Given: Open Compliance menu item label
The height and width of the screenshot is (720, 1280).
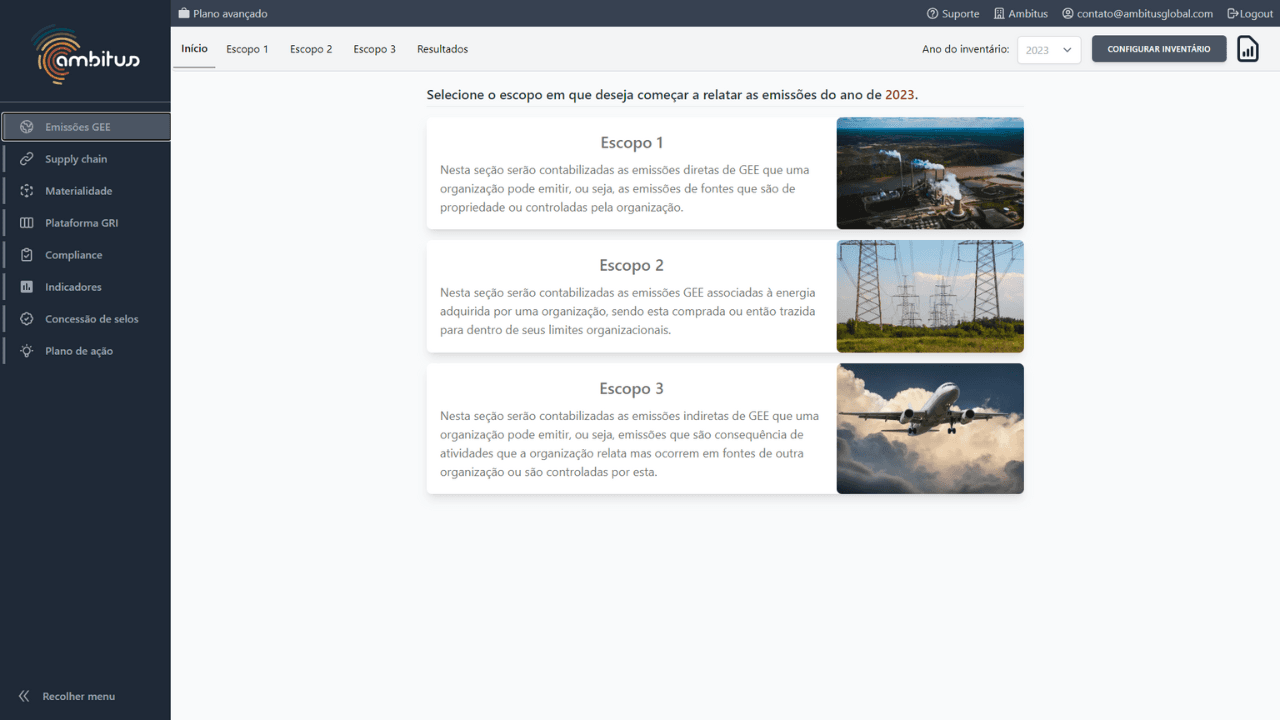Looking at the screenshot, I should pos(73,255).
